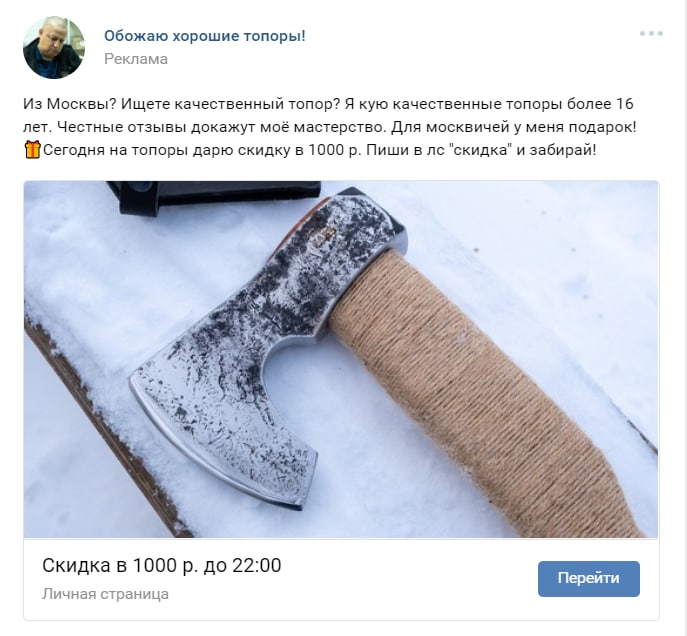687x636 pixels.
Task: Click the maker's stamp on the axe head
Action: tap(325, 230)
